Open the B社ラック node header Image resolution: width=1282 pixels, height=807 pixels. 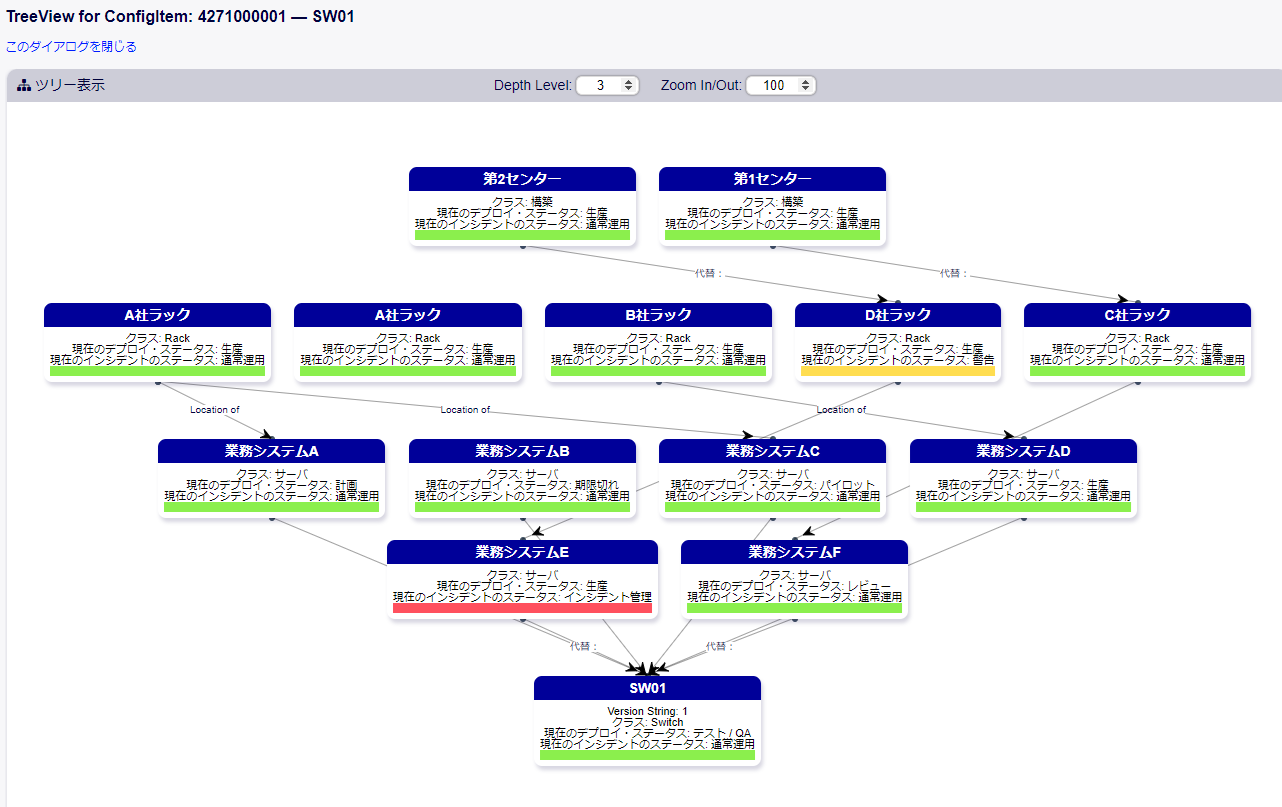point(658,315)
